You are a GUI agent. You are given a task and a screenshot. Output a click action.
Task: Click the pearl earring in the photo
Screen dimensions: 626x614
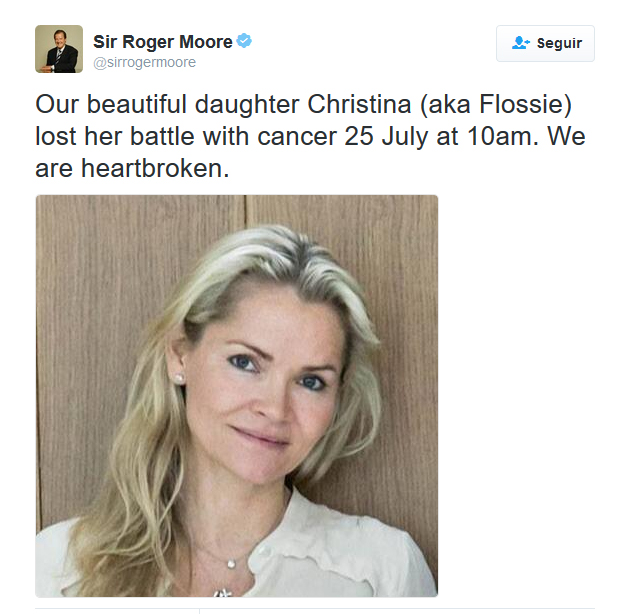pyautogui.click(x=179, y=378)
